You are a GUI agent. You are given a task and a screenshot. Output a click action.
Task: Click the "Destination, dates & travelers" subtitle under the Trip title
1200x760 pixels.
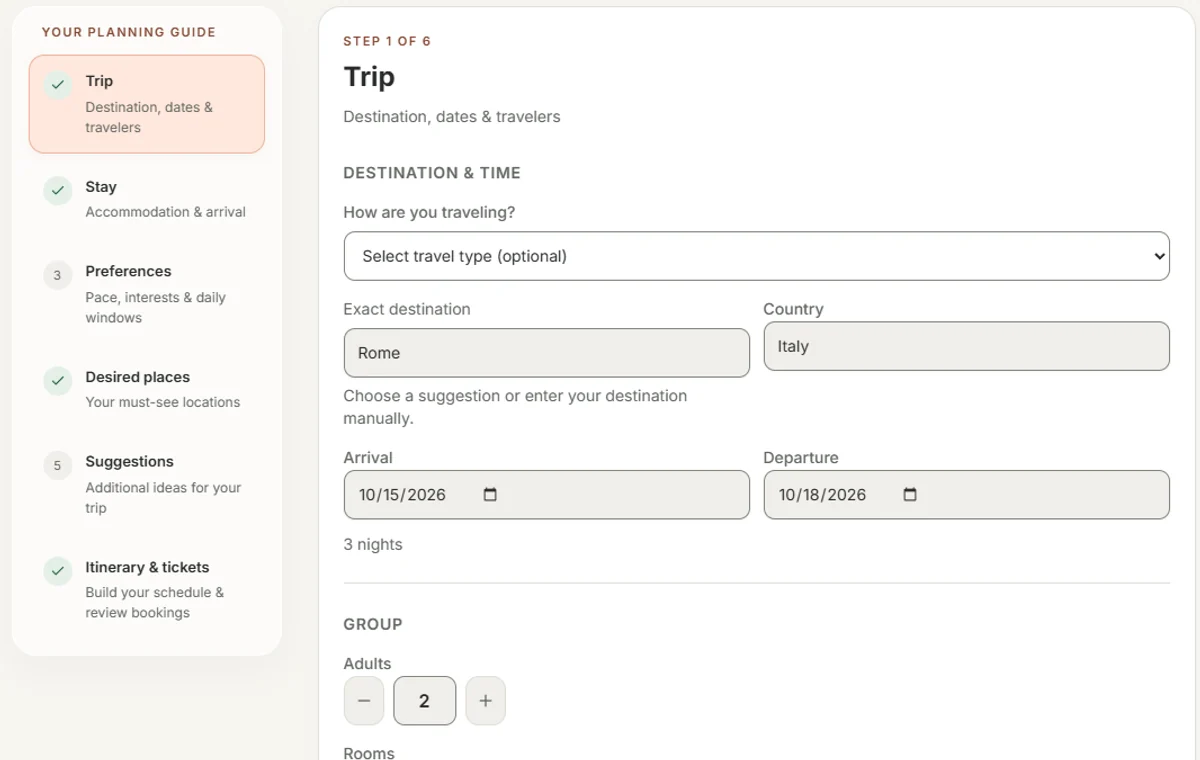452,117
